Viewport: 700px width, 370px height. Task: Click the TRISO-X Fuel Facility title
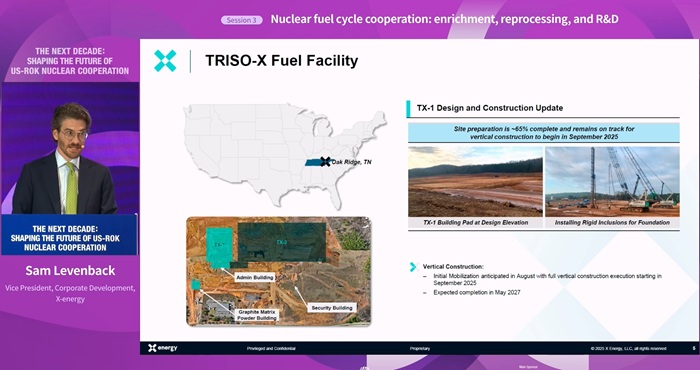(281, 61)
